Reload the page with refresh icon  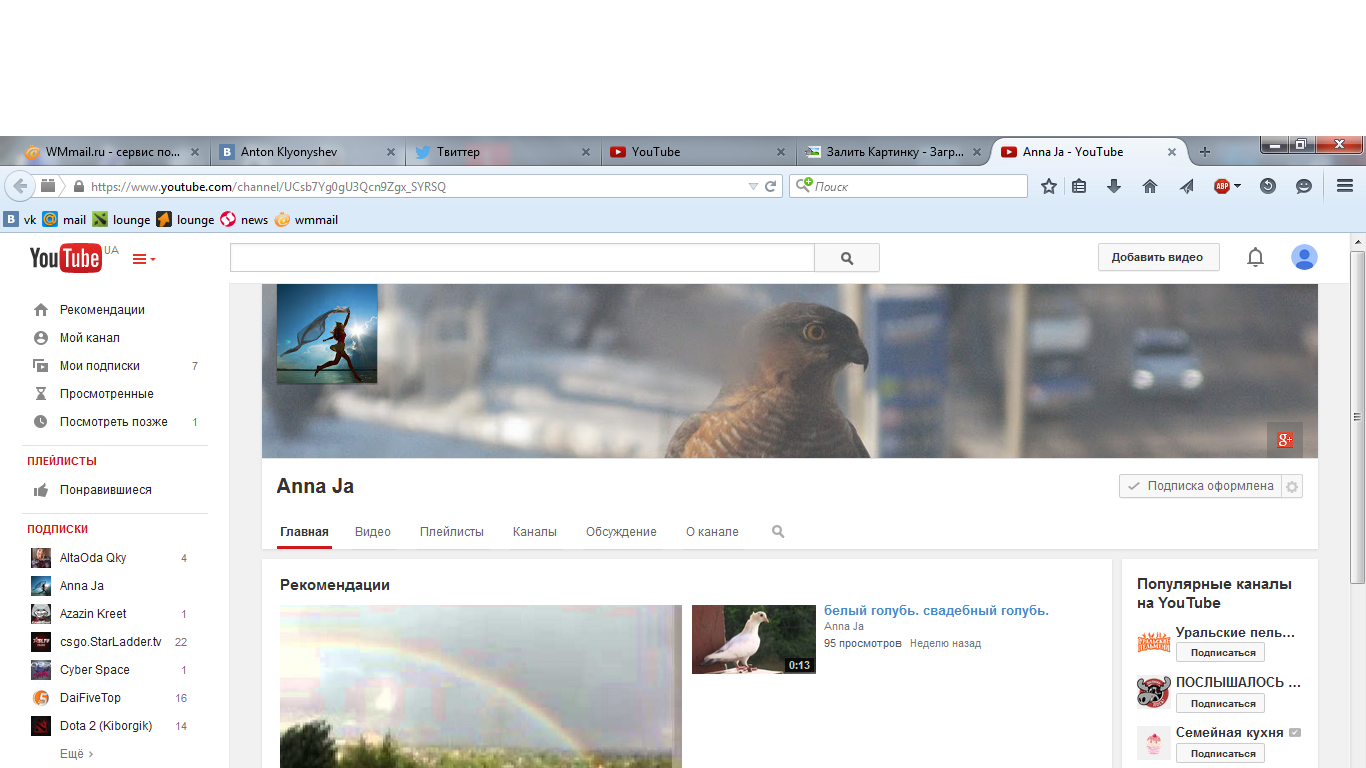point(771,186)
